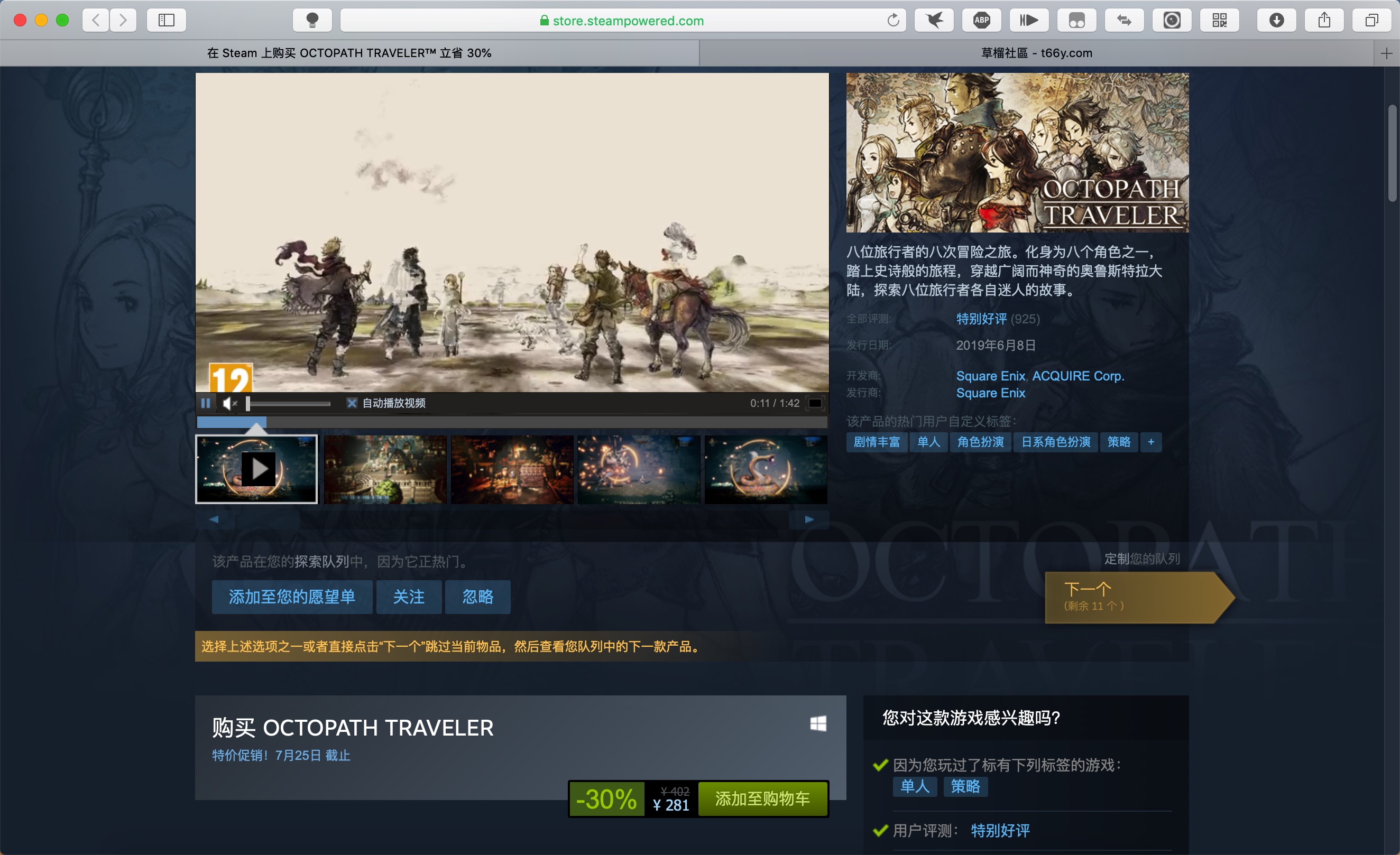Viewport: 1400px width, 855px height.
Task: Adjust the video volume slider
Action: (289, 404)
